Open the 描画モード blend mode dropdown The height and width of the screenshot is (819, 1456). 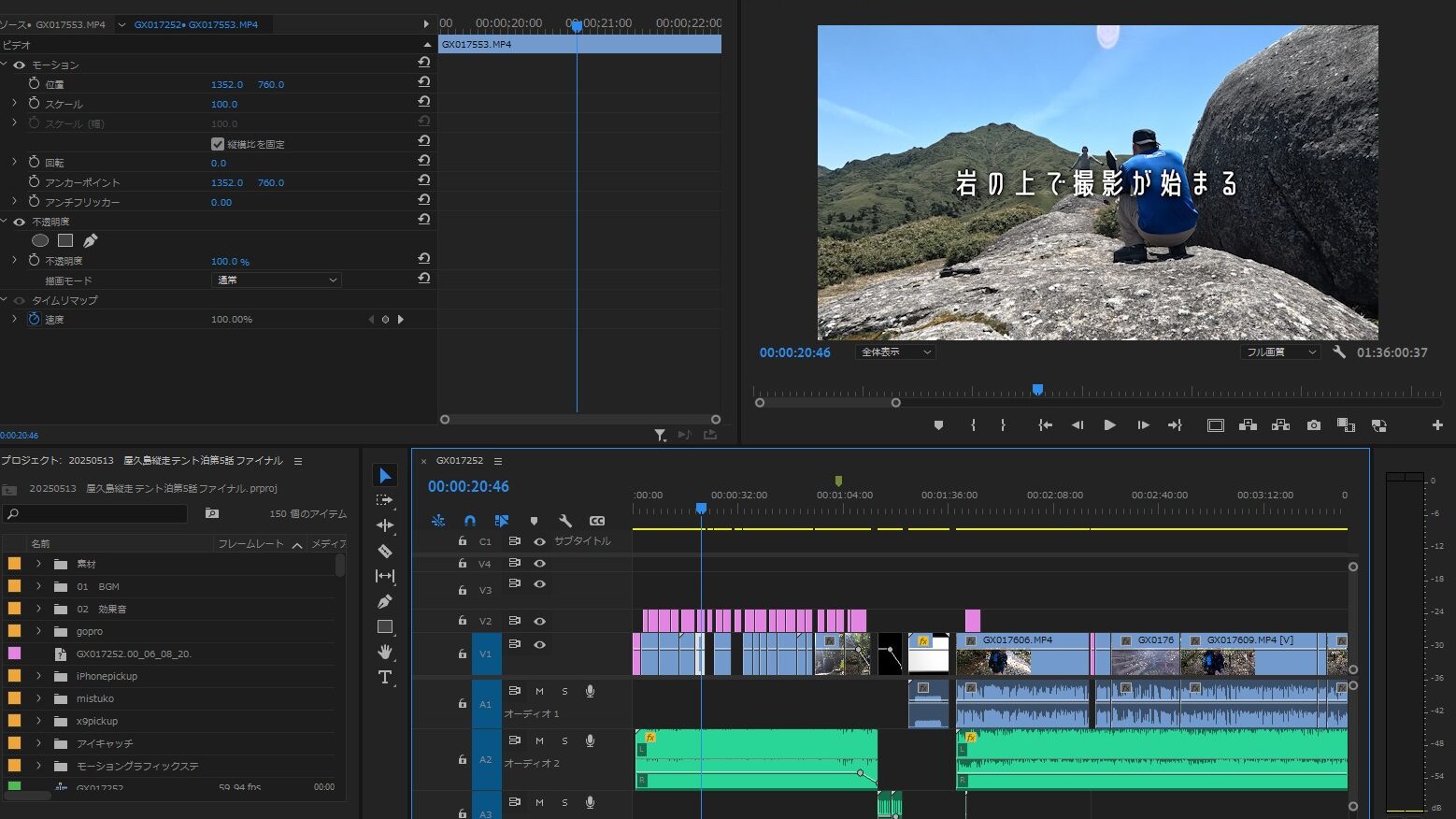[x=277, y=280]
